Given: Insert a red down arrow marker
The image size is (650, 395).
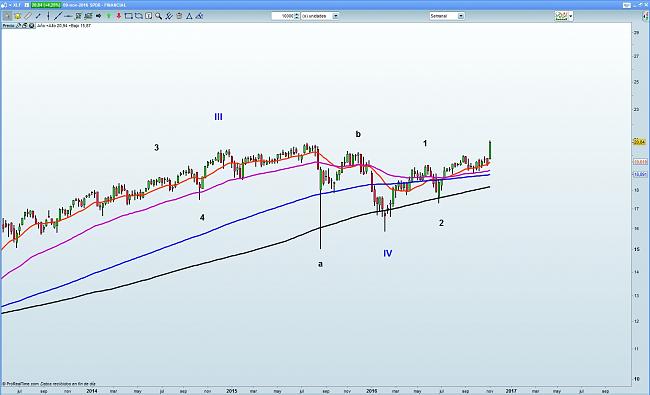Looking at the screenshot, I should [119, 16].
